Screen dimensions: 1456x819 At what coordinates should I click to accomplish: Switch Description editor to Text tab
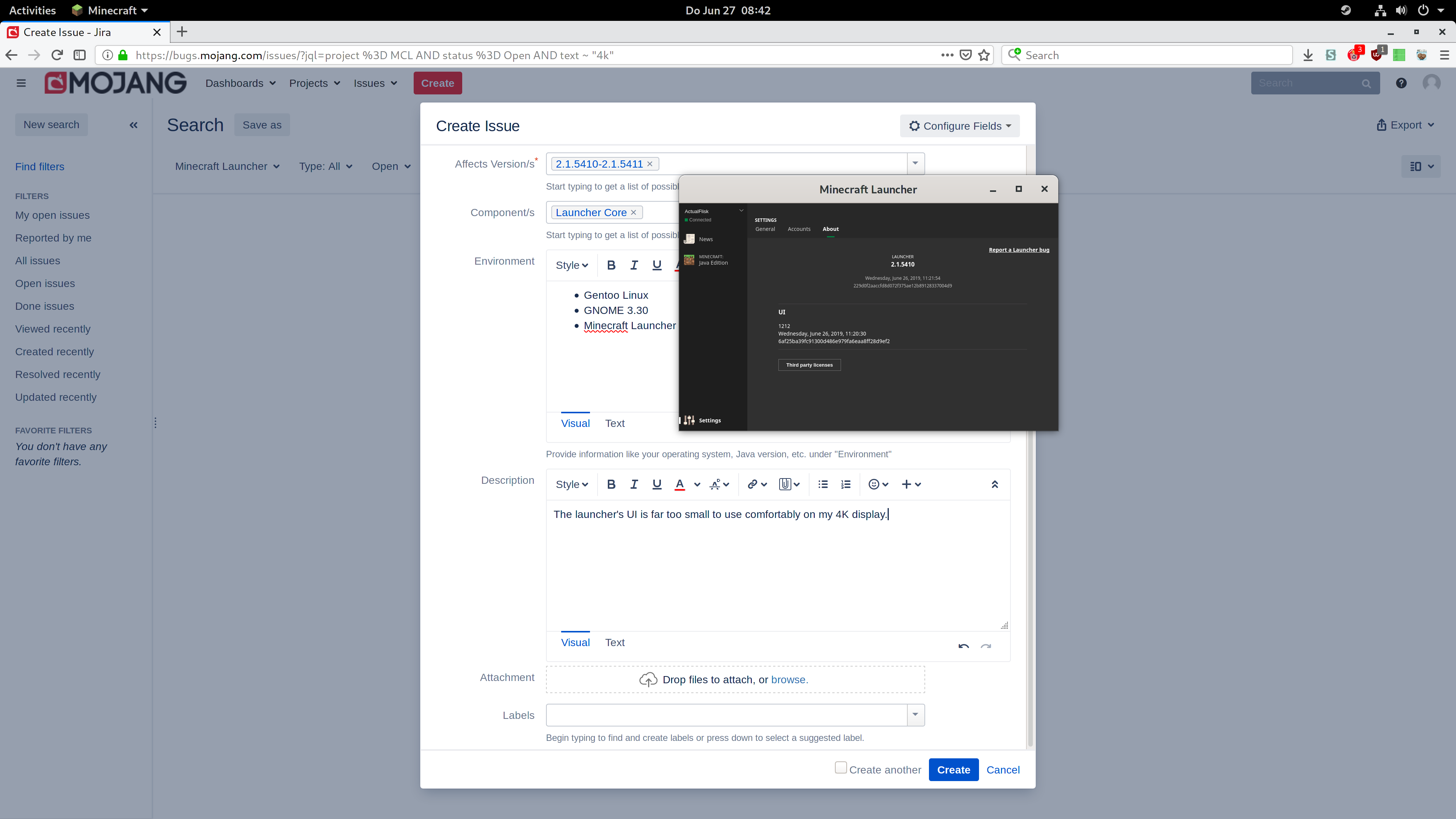[x=614, y=643]
